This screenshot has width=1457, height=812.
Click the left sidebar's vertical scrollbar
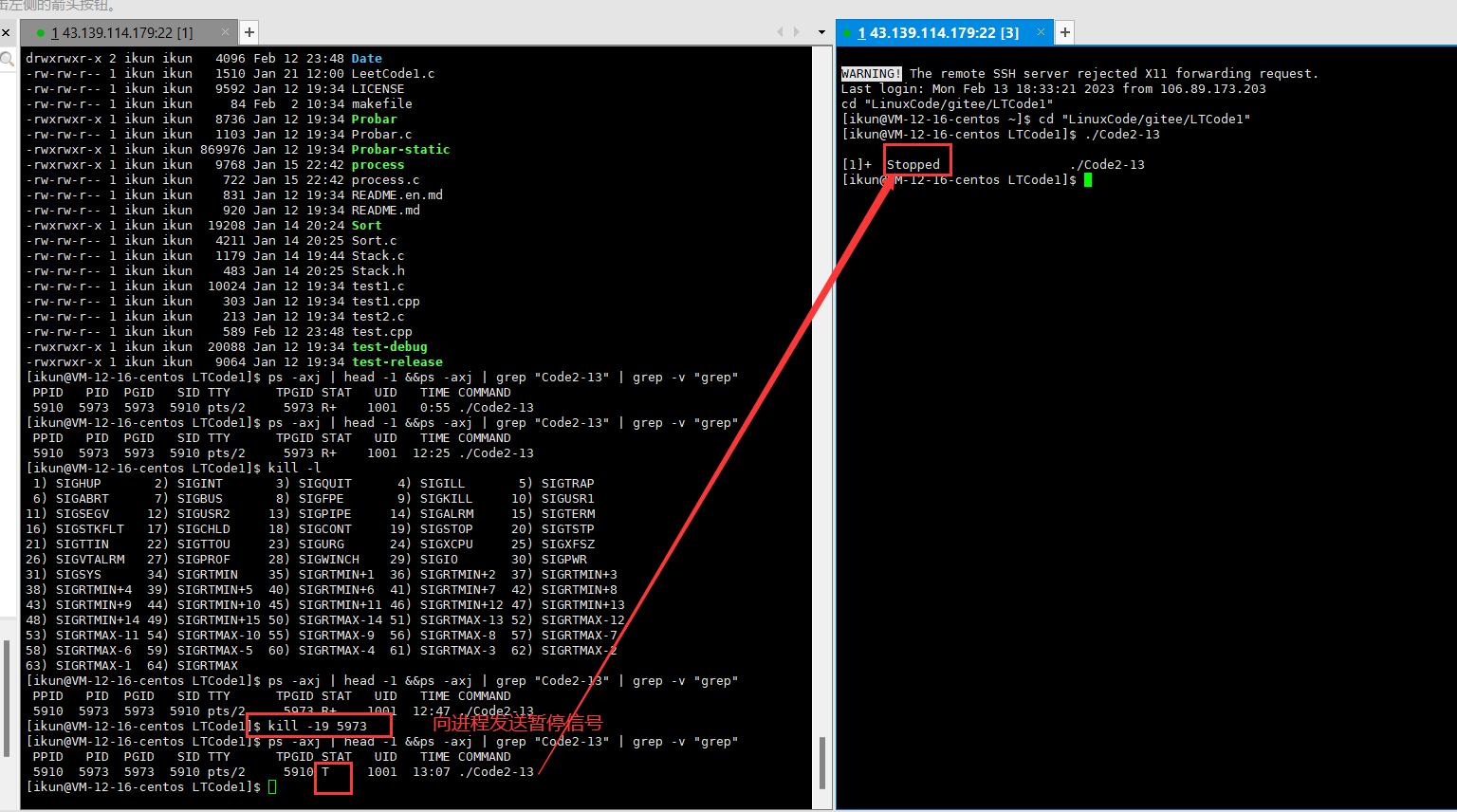coord(6,697)
